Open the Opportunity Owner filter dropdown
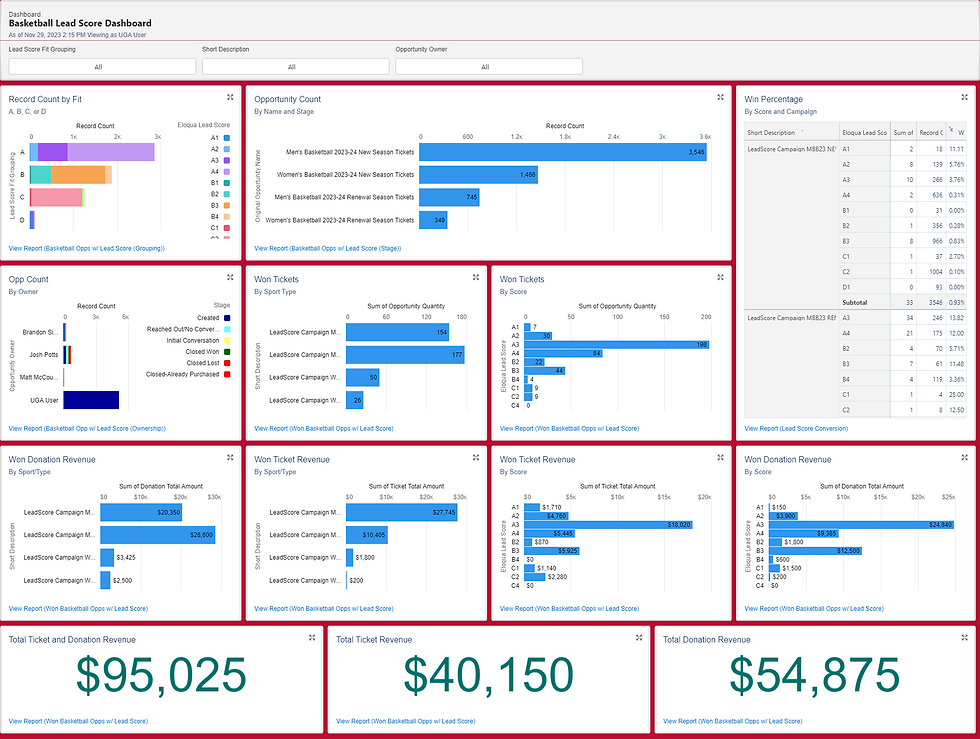The width and height of the screenshot is (980, 739). 489,66
